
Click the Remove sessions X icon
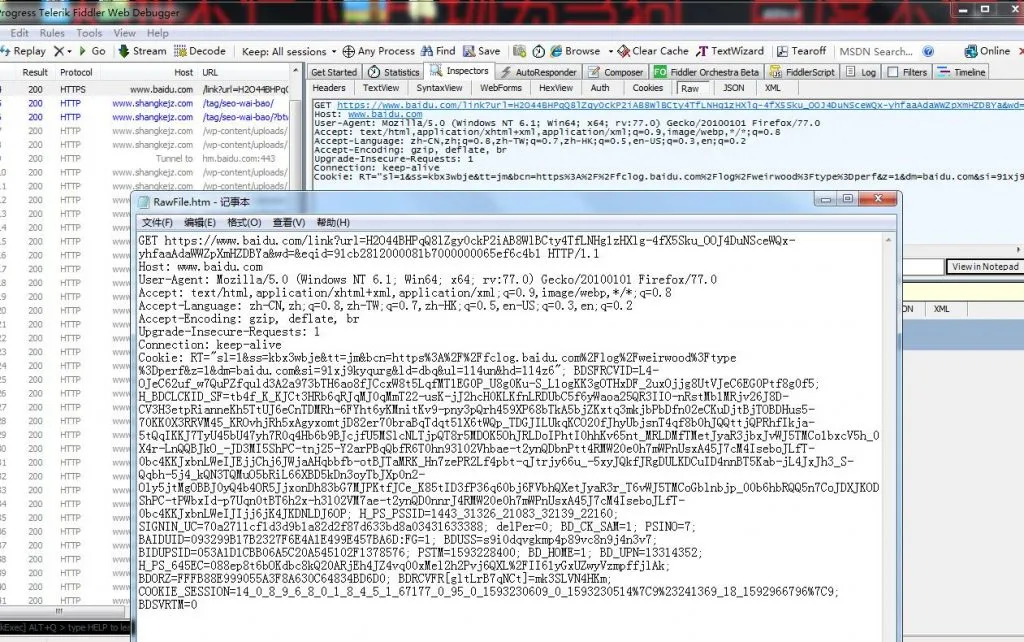click(x=59, y=51)
